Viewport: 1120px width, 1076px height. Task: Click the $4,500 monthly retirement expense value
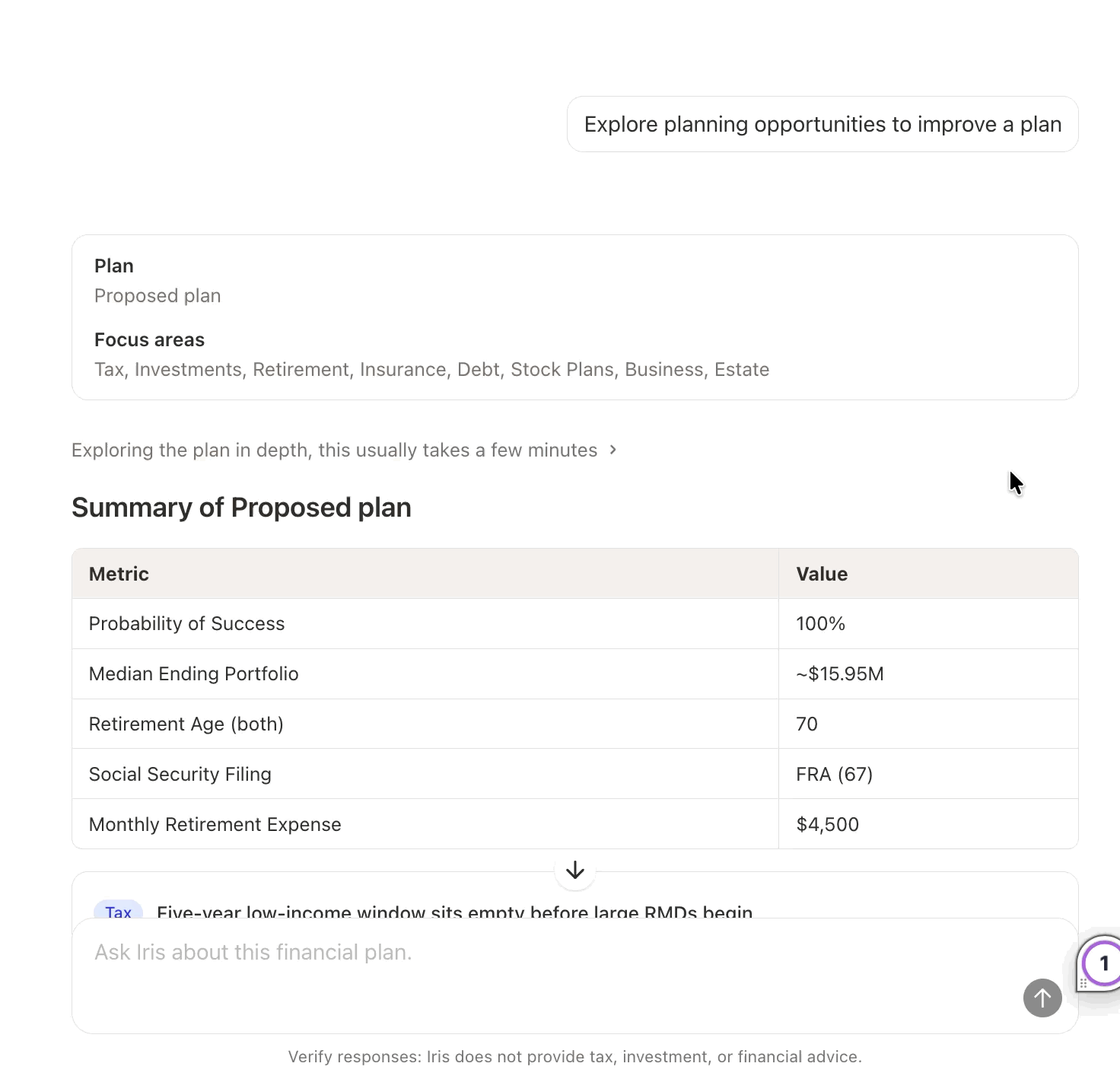(x=827, y=824)
